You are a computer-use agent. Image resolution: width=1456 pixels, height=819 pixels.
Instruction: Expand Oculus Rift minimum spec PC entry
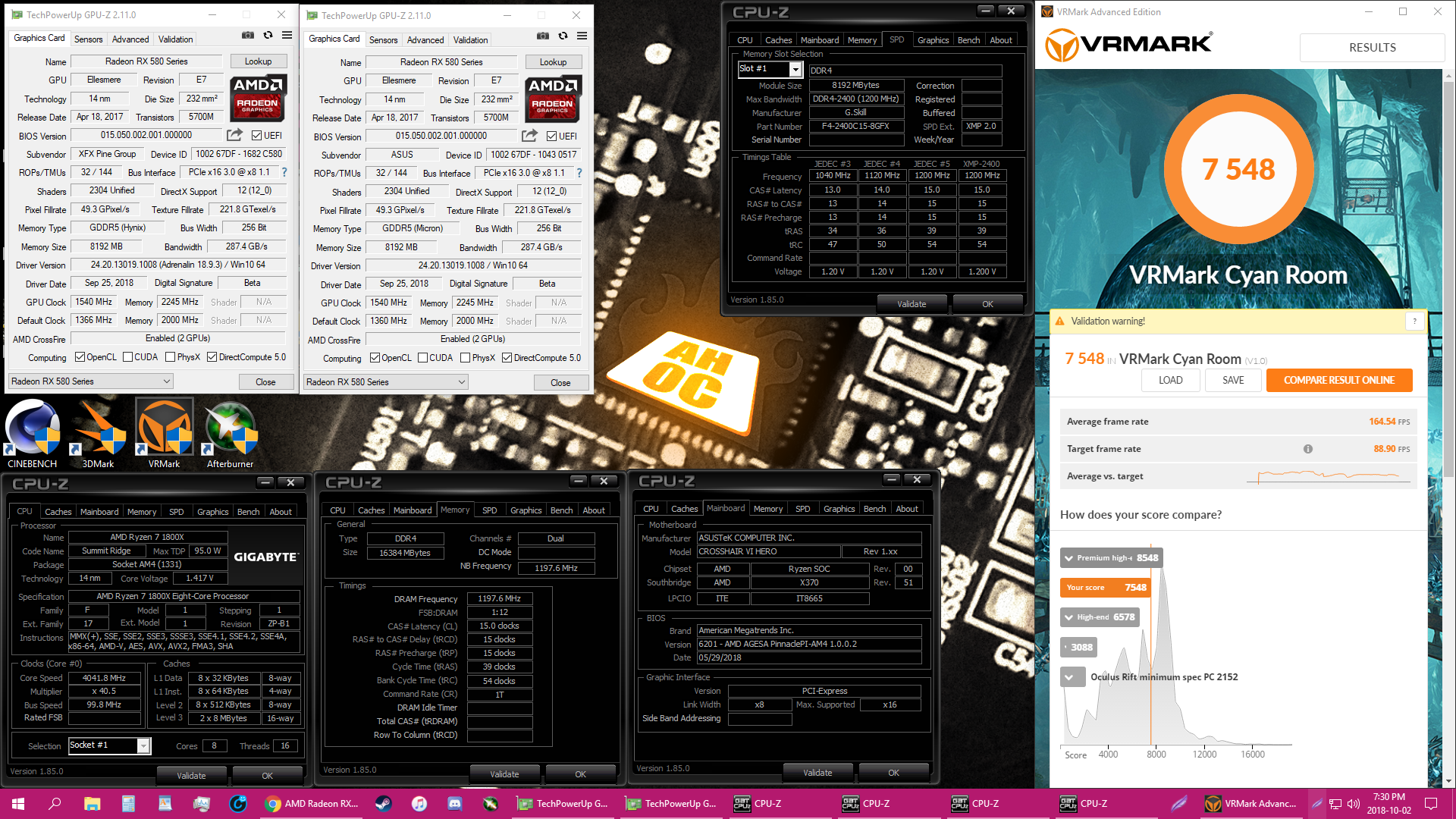click(1073, 676)
